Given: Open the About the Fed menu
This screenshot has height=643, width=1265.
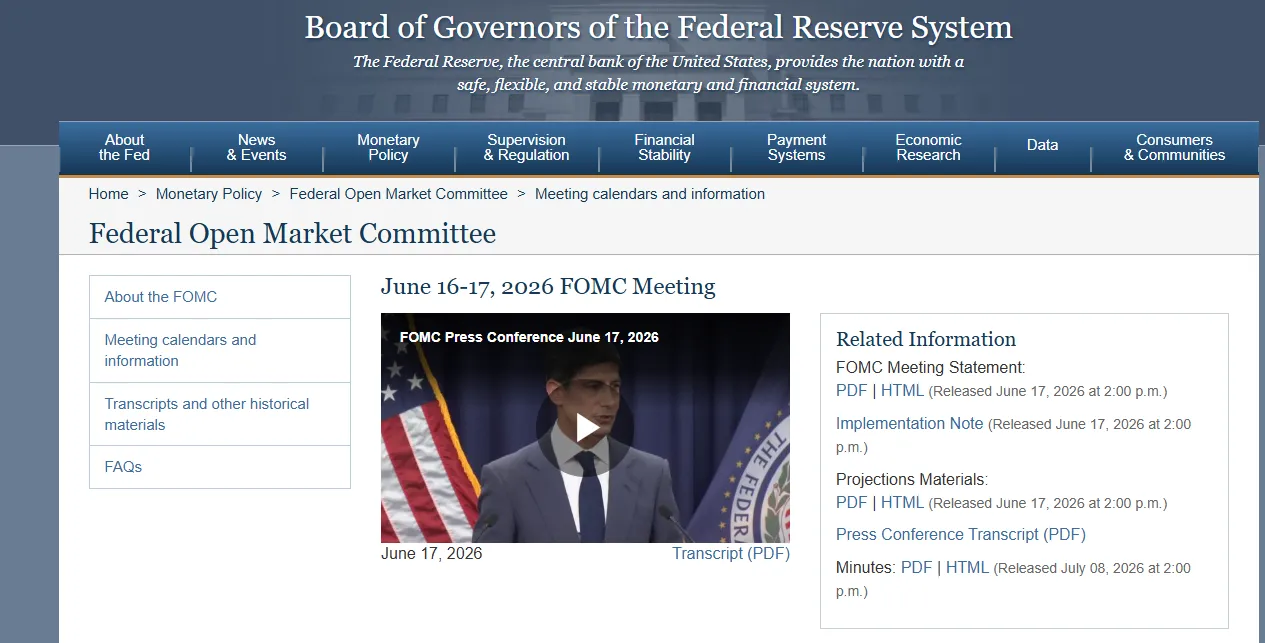Looking at the screenshot, I should point(125,148).
